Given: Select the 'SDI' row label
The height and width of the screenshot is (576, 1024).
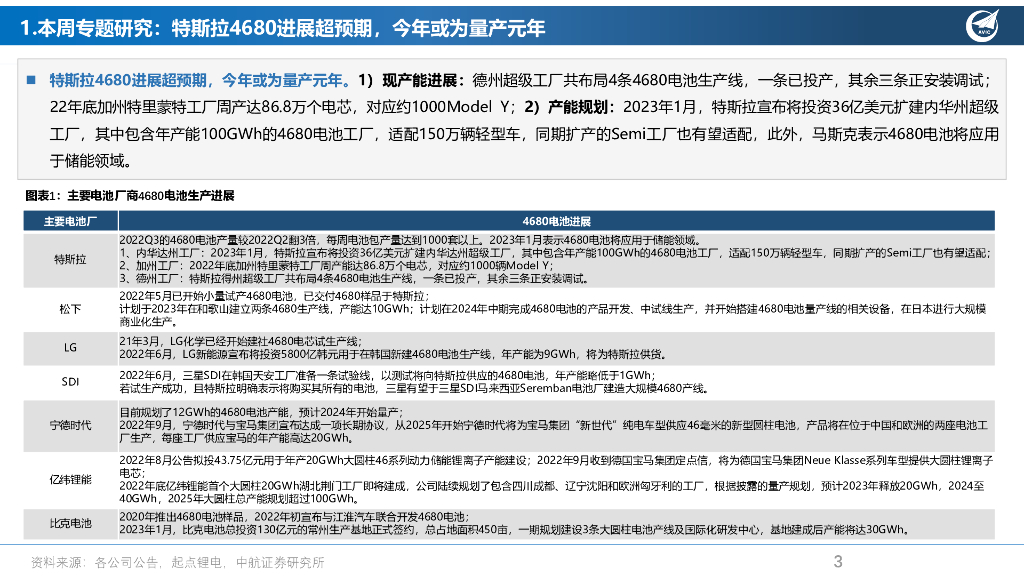Looking at the screenshot, I should (71, 382).
